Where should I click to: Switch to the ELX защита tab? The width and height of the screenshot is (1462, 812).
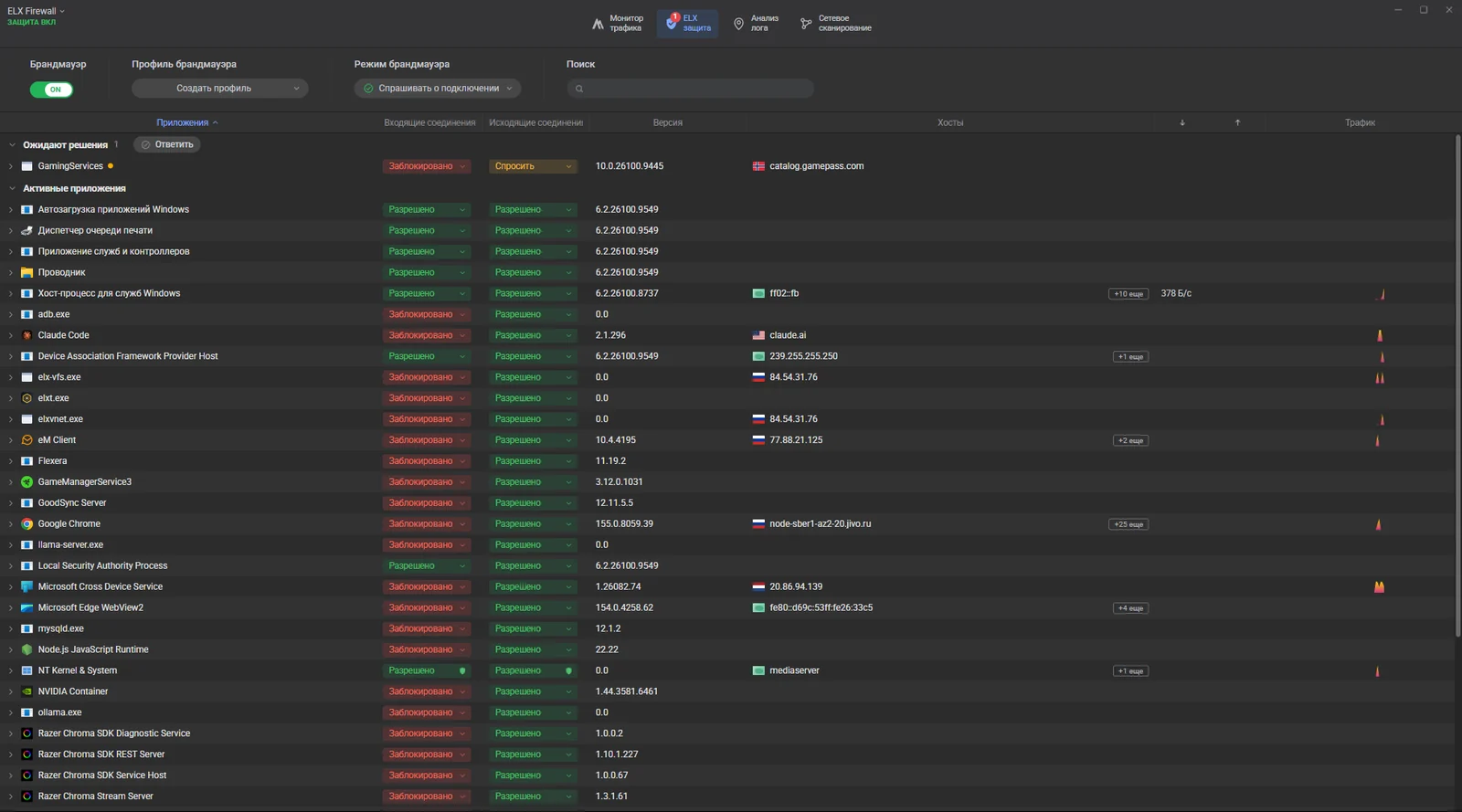tap(688, 23)
